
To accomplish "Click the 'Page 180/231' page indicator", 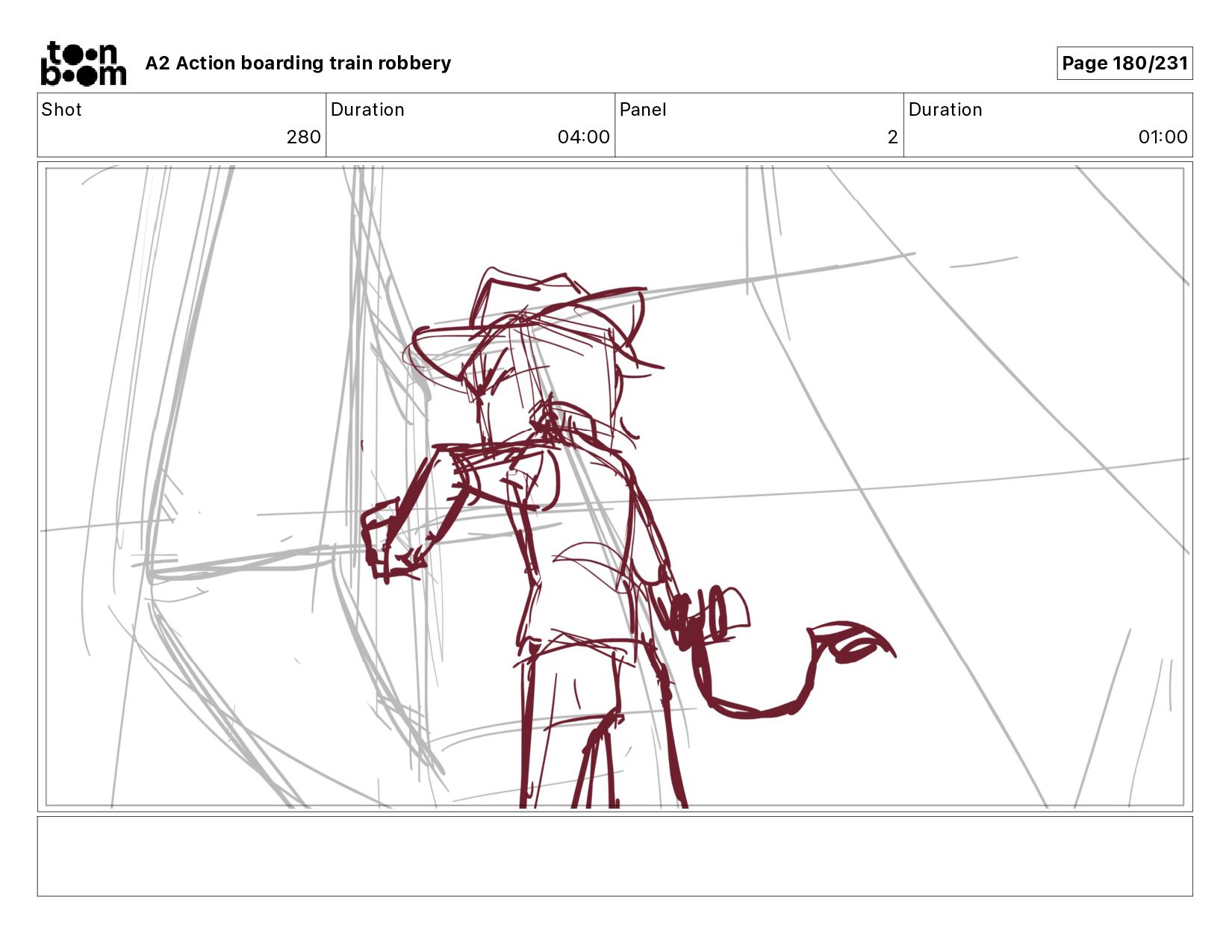I will [1124, 63].
